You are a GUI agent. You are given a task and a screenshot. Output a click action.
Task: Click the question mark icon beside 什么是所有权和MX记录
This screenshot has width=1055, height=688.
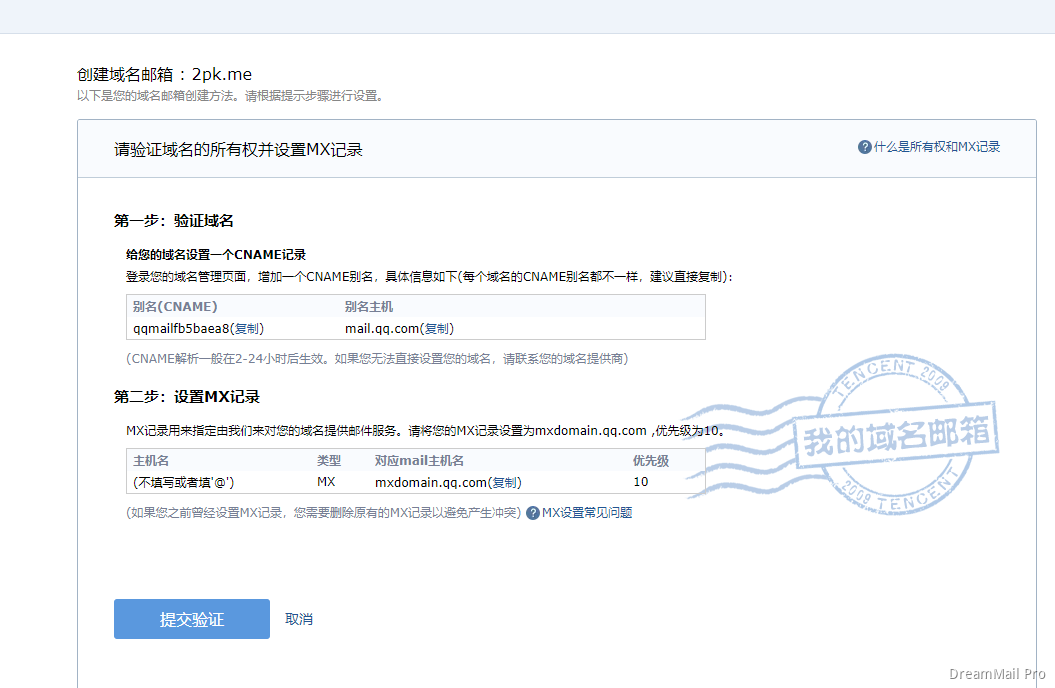[x=865, y=147]
